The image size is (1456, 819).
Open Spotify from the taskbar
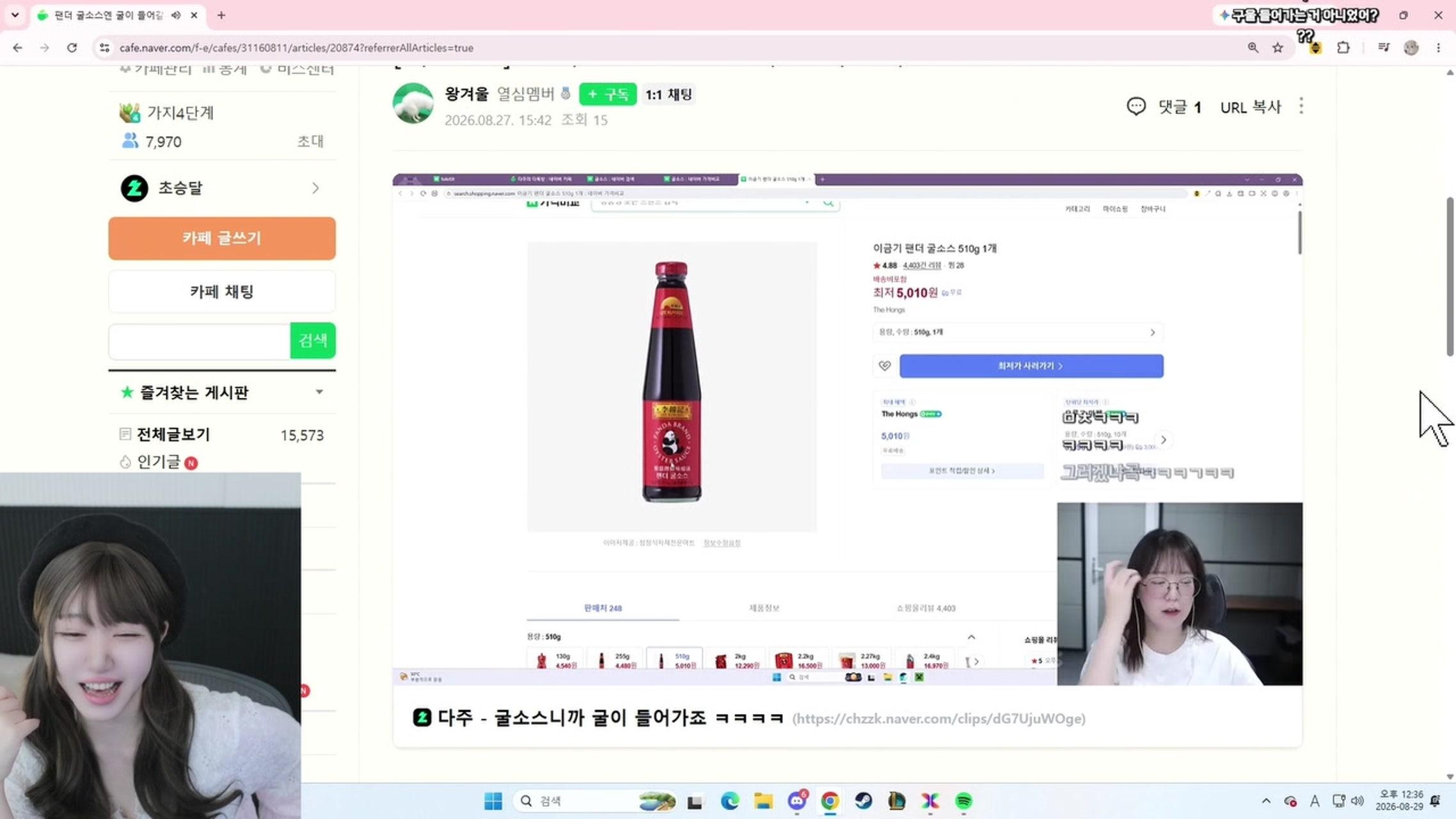[963, 801]
